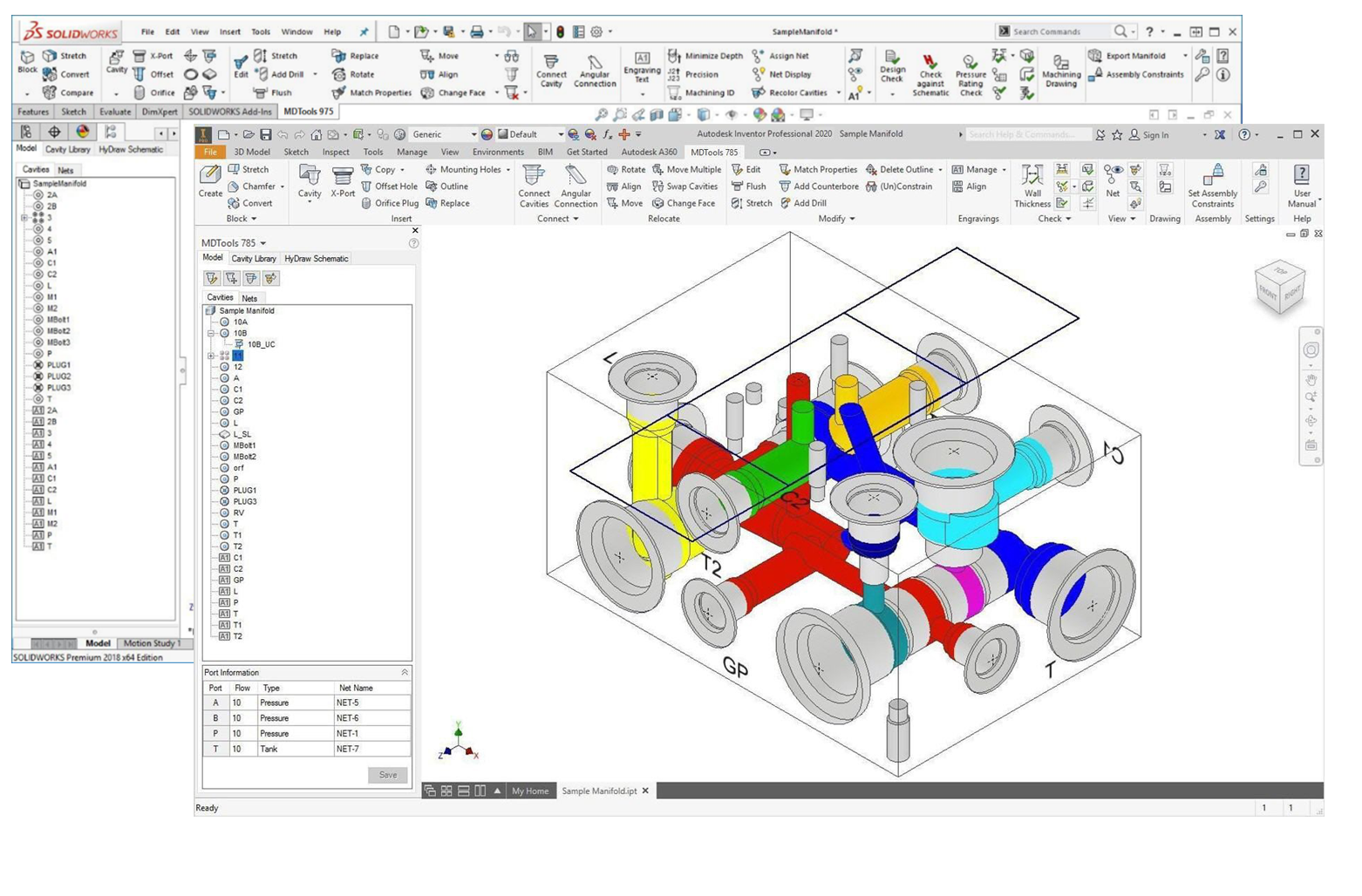Click Set Assembly Constraints
The image size is (1362, 896).
(x=1213, y=186)
